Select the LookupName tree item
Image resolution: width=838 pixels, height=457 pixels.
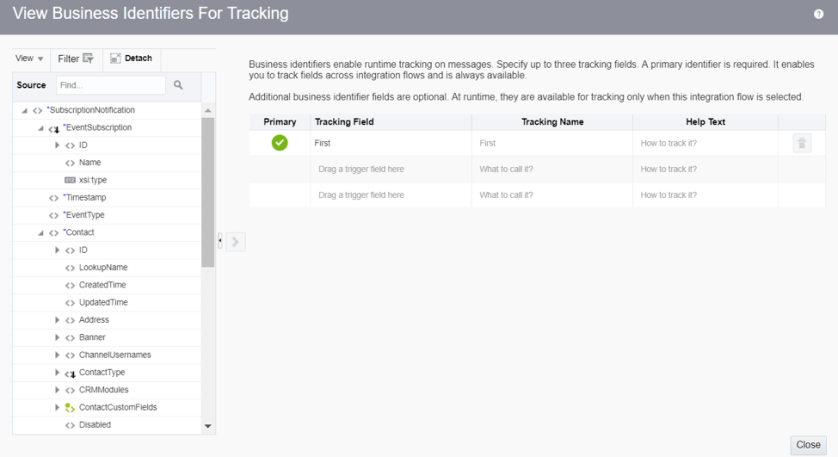[103, 268]
